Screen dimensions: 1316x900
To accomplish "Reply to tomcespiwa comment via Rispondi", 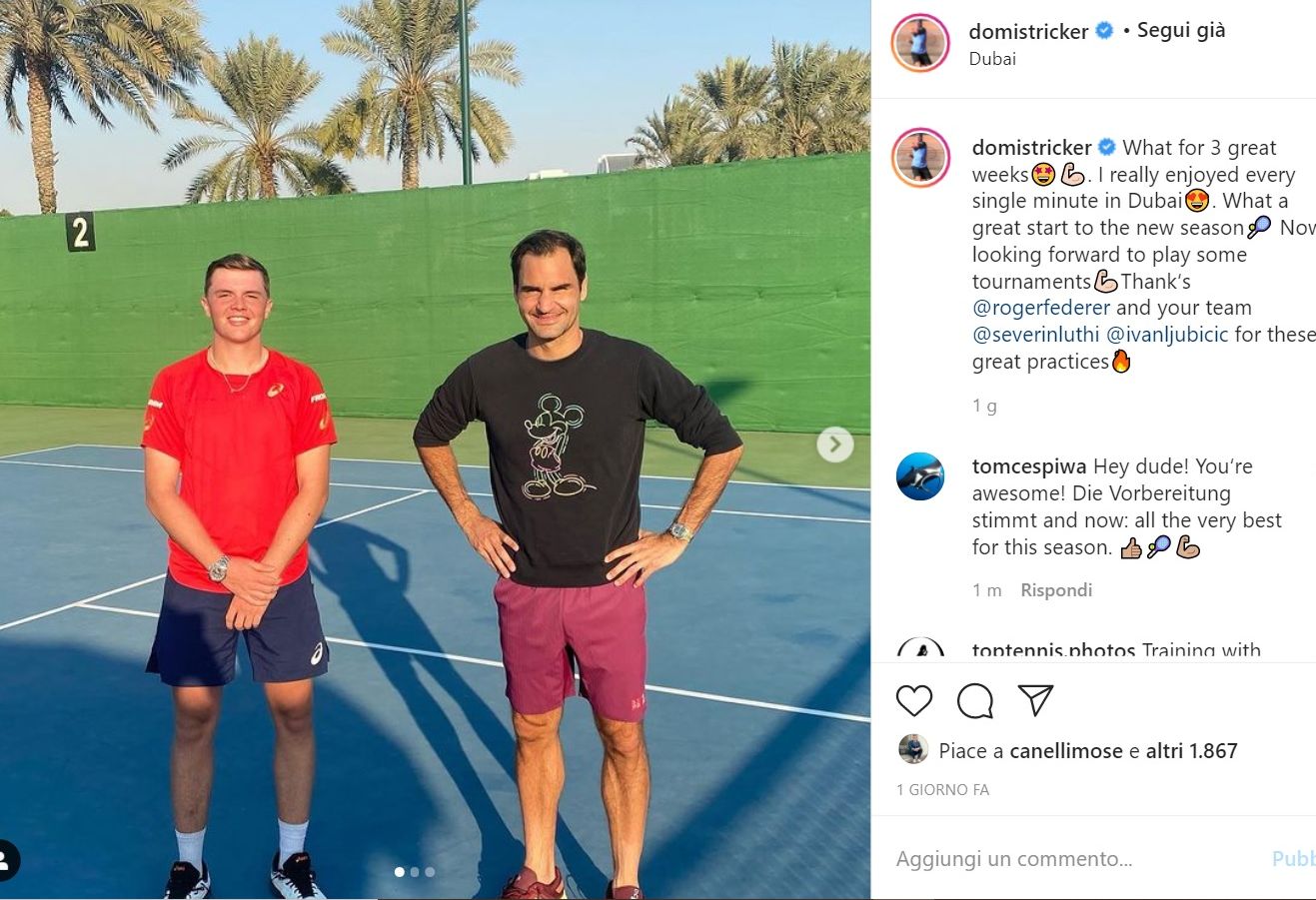I will pos(1056,590).
